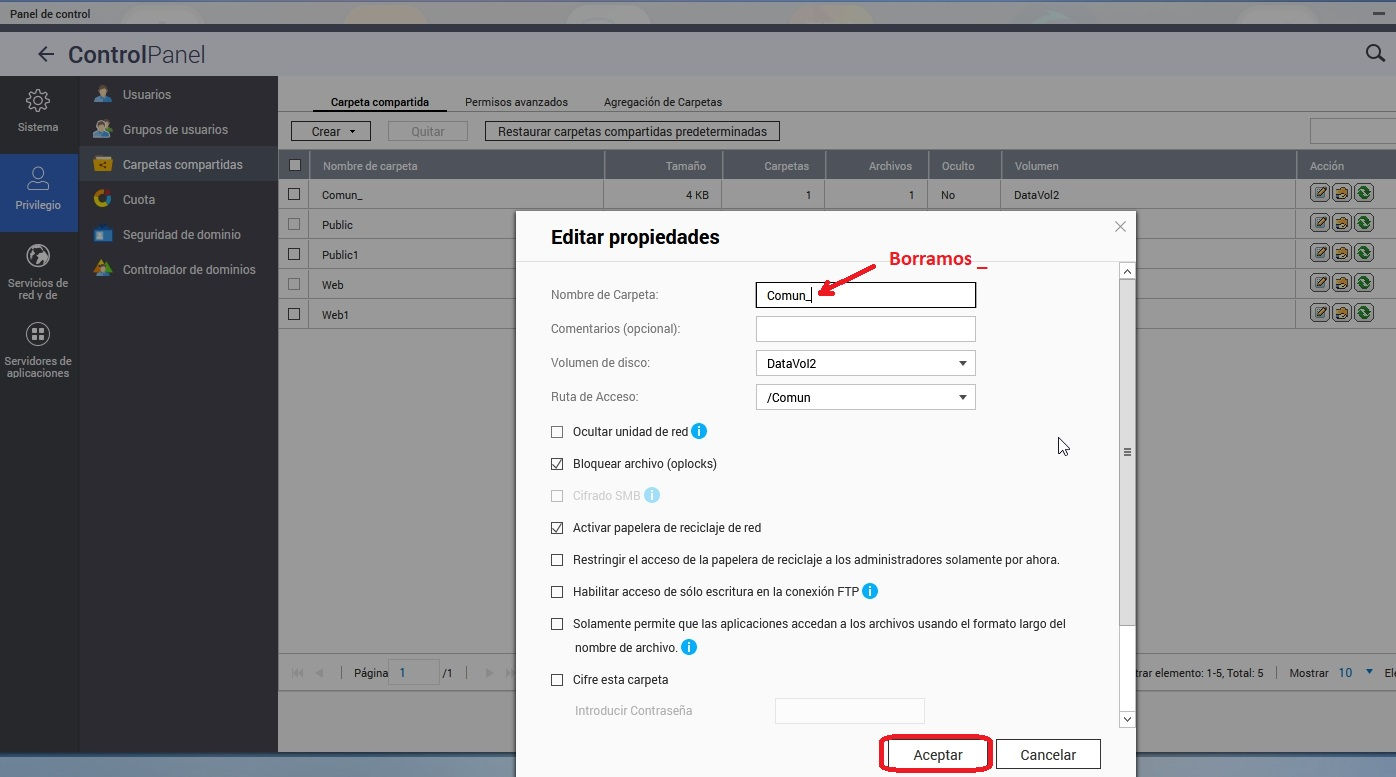
Task: Open the Volumen de disco dropdown
Action: point(865,363)
